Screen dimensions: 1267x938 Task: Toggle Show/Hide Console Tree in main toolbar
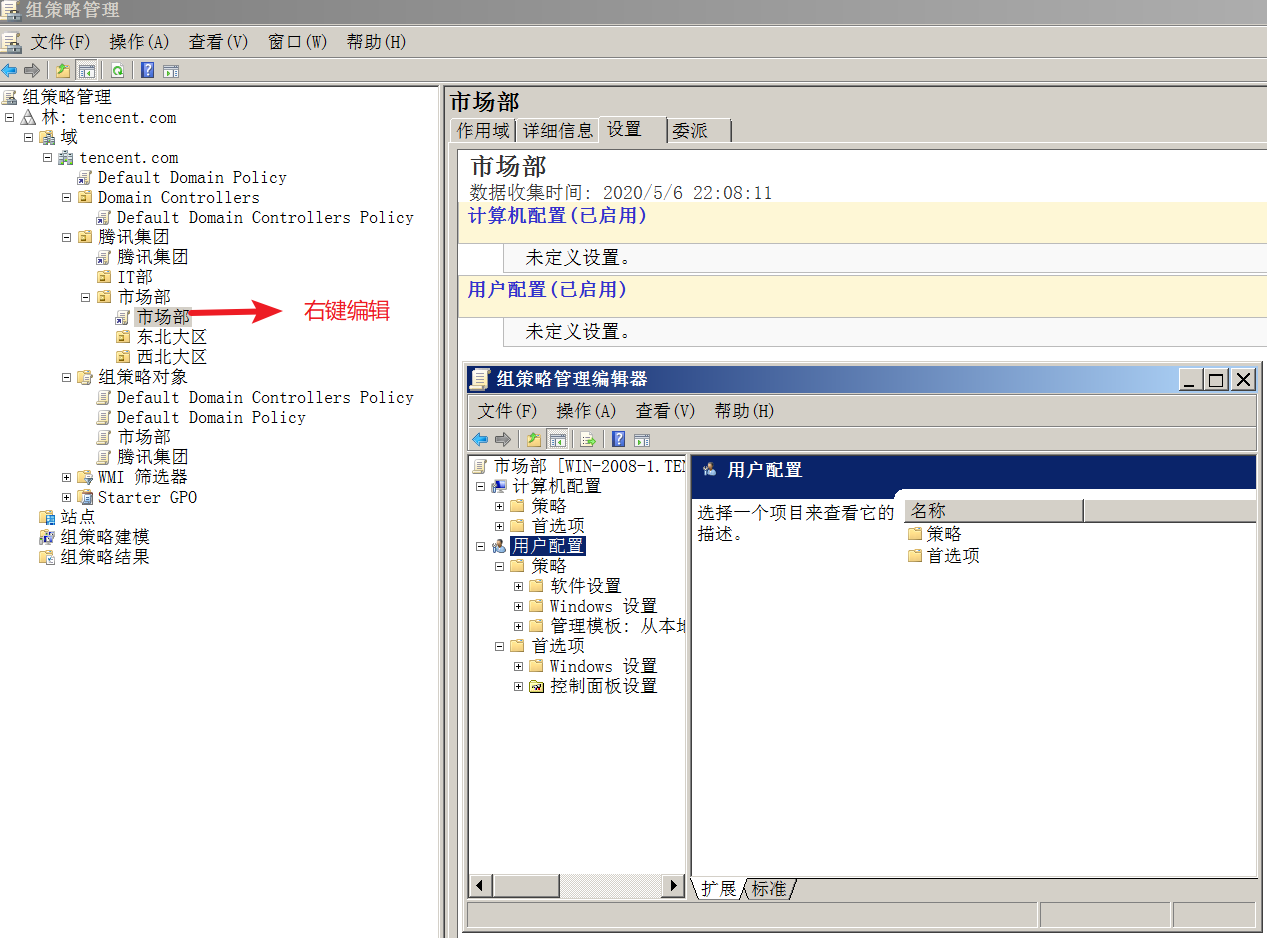click(x=87, y=70)
